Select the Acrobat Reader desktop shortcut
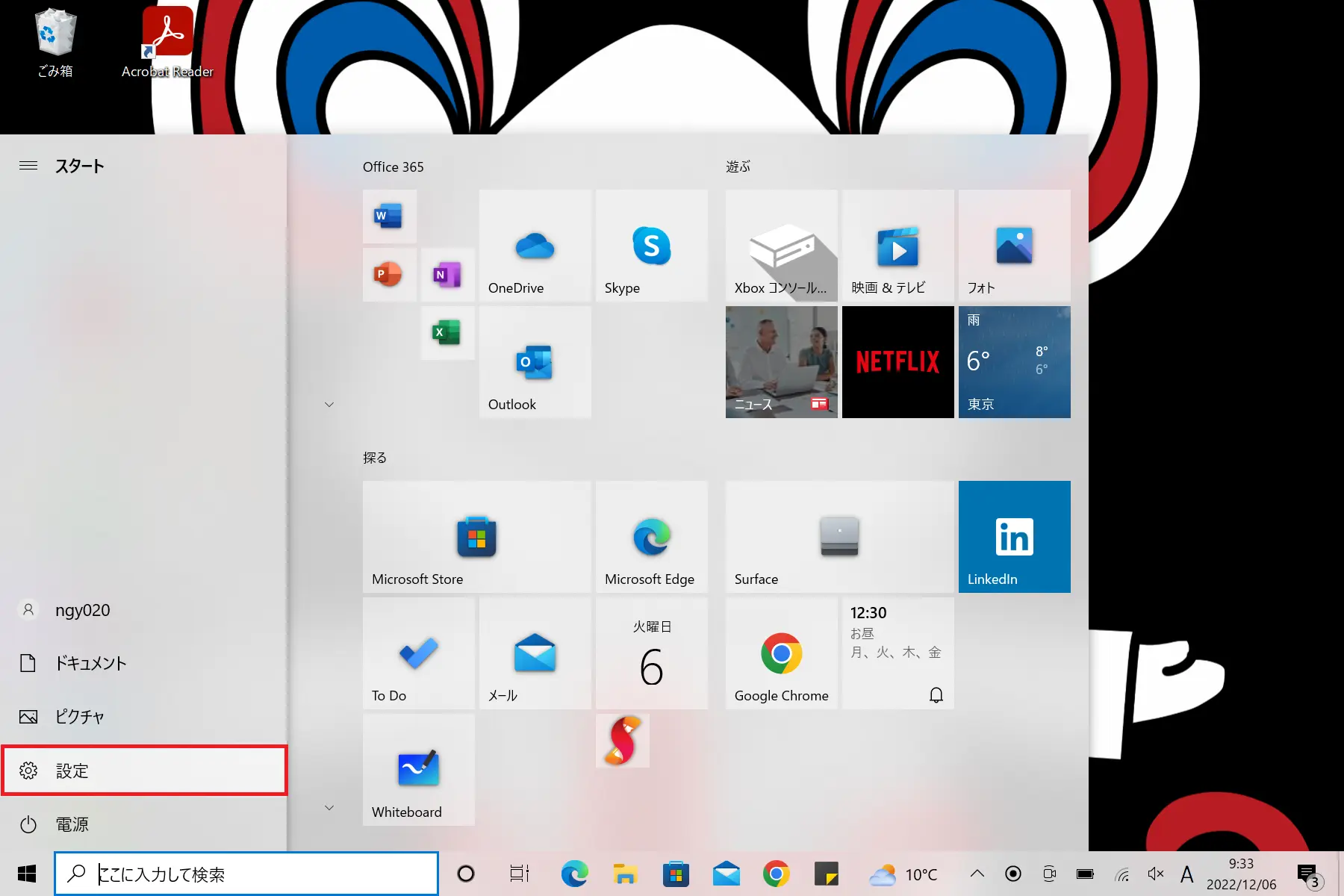The image size is (1344, 896). (168, 43)
